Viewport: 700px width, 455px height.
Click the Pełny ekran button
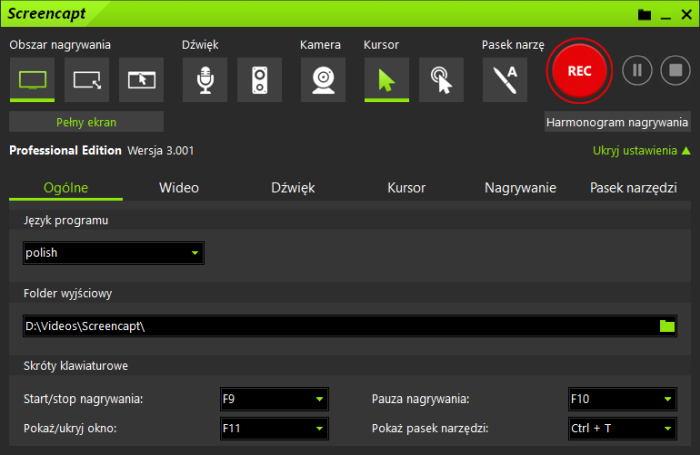pyautogui.click(x=86, y=122)
